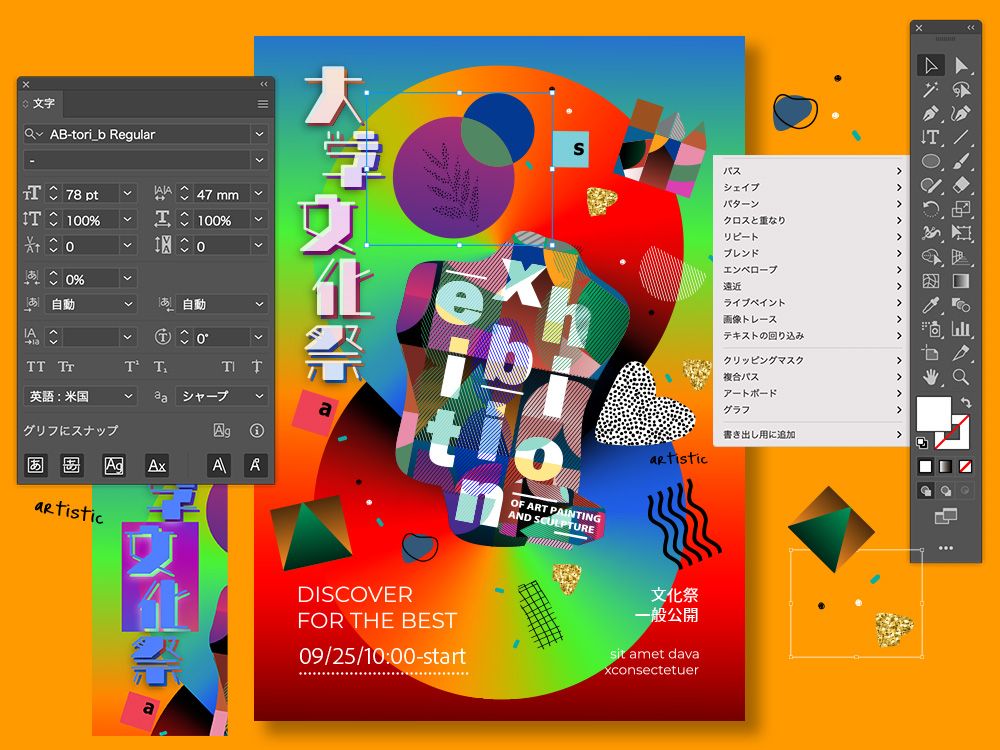Open the クリッピングマスク submenu
1000x750 pixels.
point(811,360)
